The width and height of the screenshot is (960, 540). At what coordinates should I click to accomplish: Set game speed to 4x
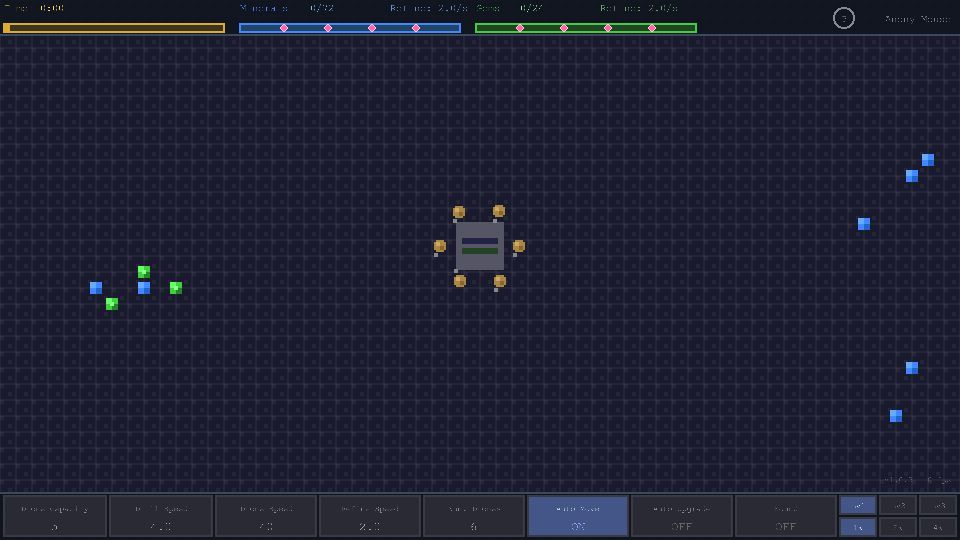[938, 527]
